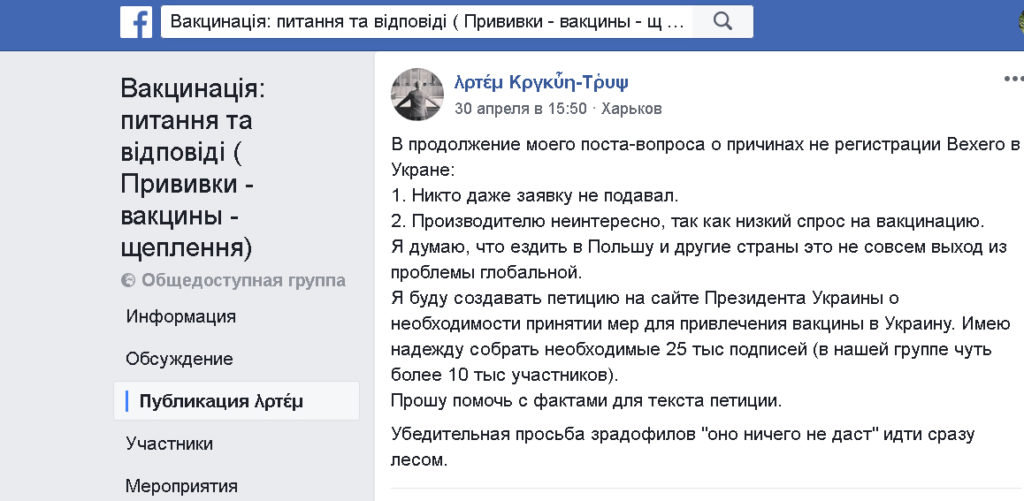Click the magnifier search button
This screenshot has height=501, width=1024.
722,22
